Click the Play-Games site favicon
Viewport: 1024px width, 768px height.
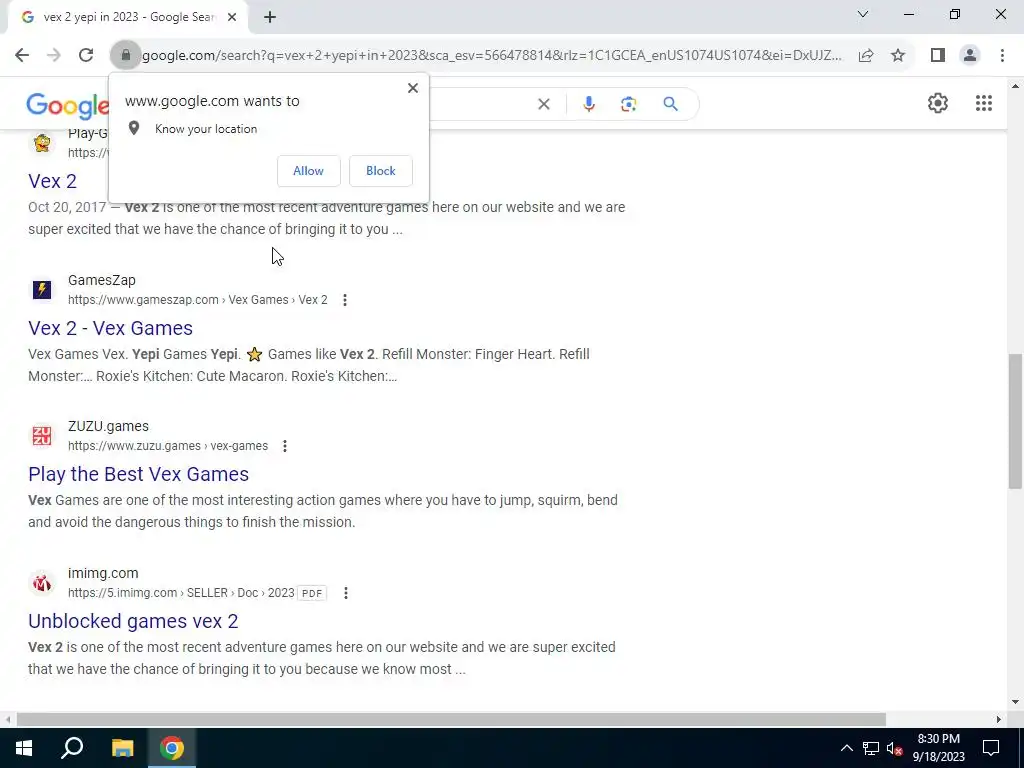pos(42,142)
